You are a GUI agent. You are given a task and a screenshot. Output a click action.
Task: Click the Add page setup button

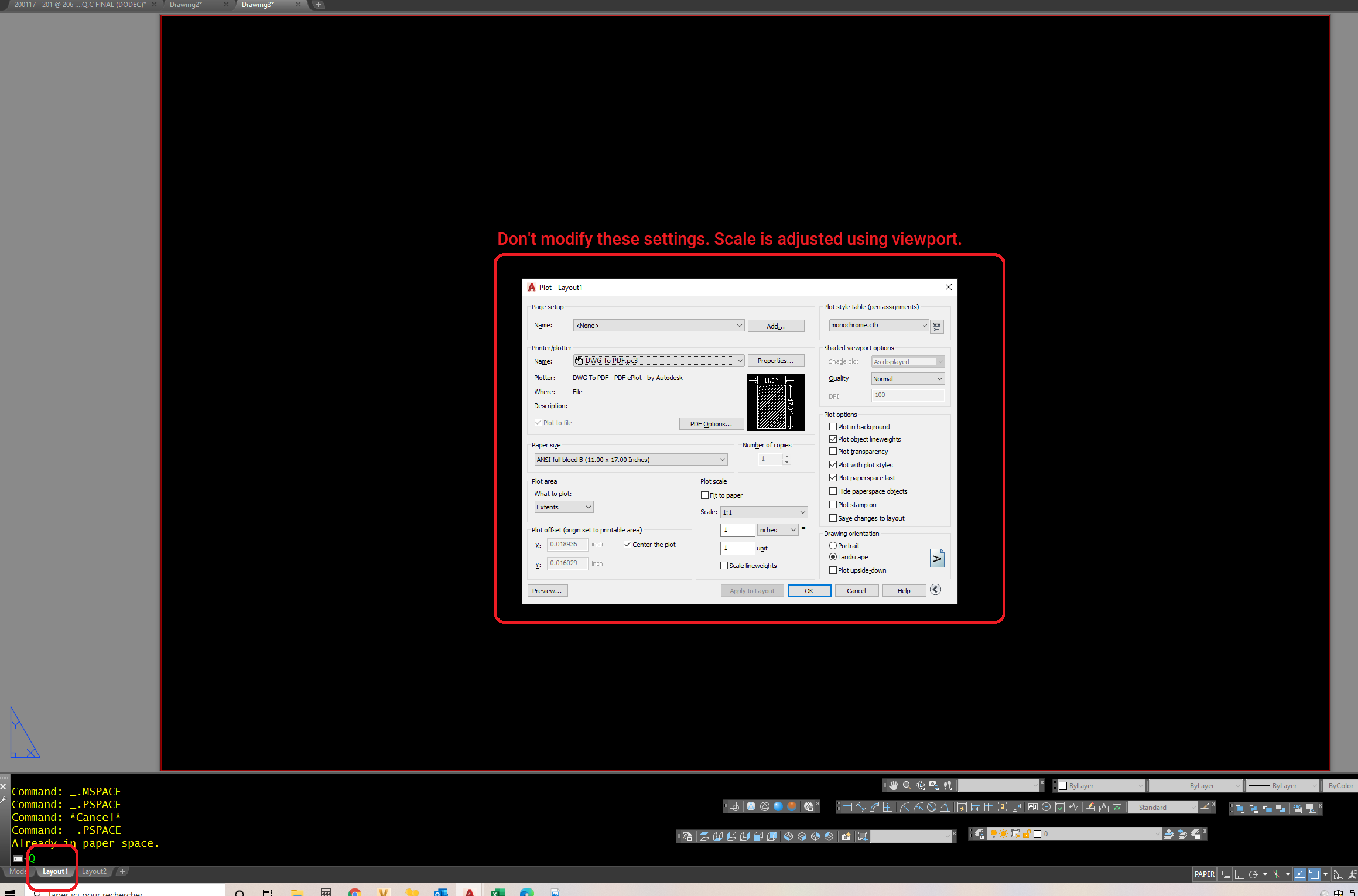tap(775, 325)
